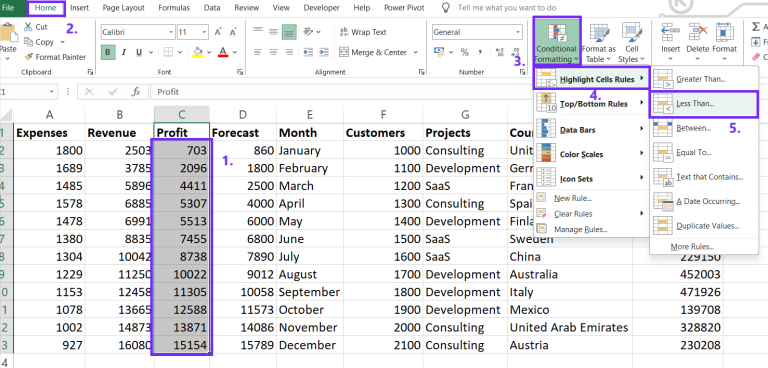Increase indent in Alignment group
The height and width of the screenshot is (368, 768).
pos(323,52)
